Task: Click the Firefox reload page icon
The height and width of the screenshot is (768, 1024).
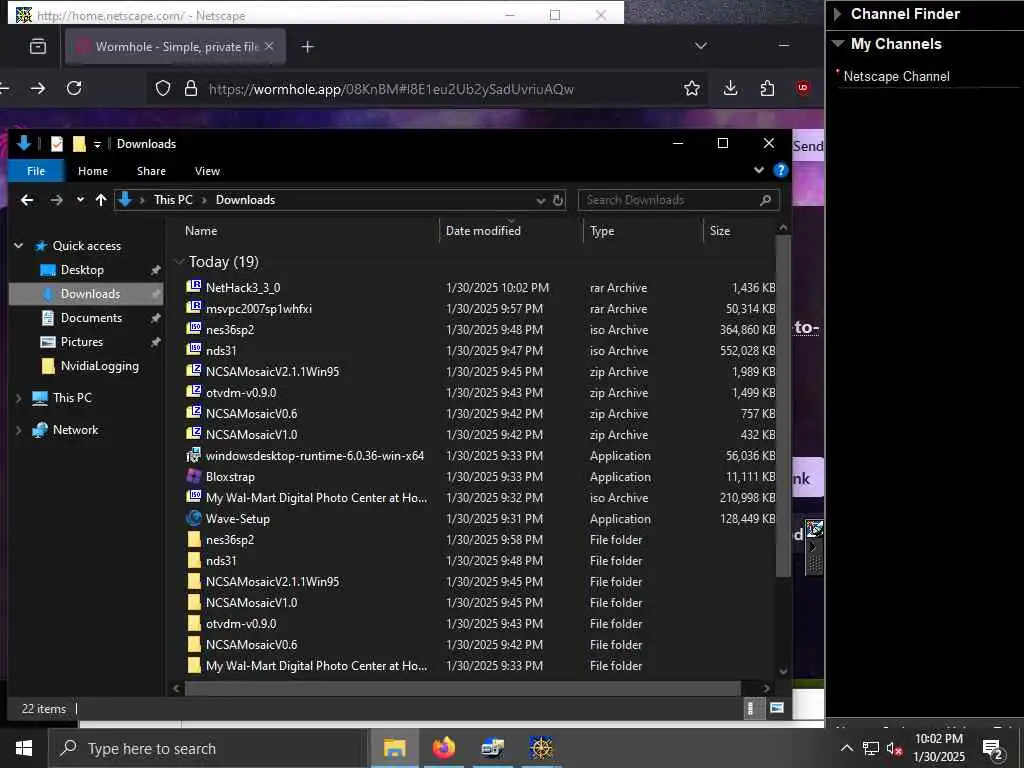Action: [x=74, y=88]
